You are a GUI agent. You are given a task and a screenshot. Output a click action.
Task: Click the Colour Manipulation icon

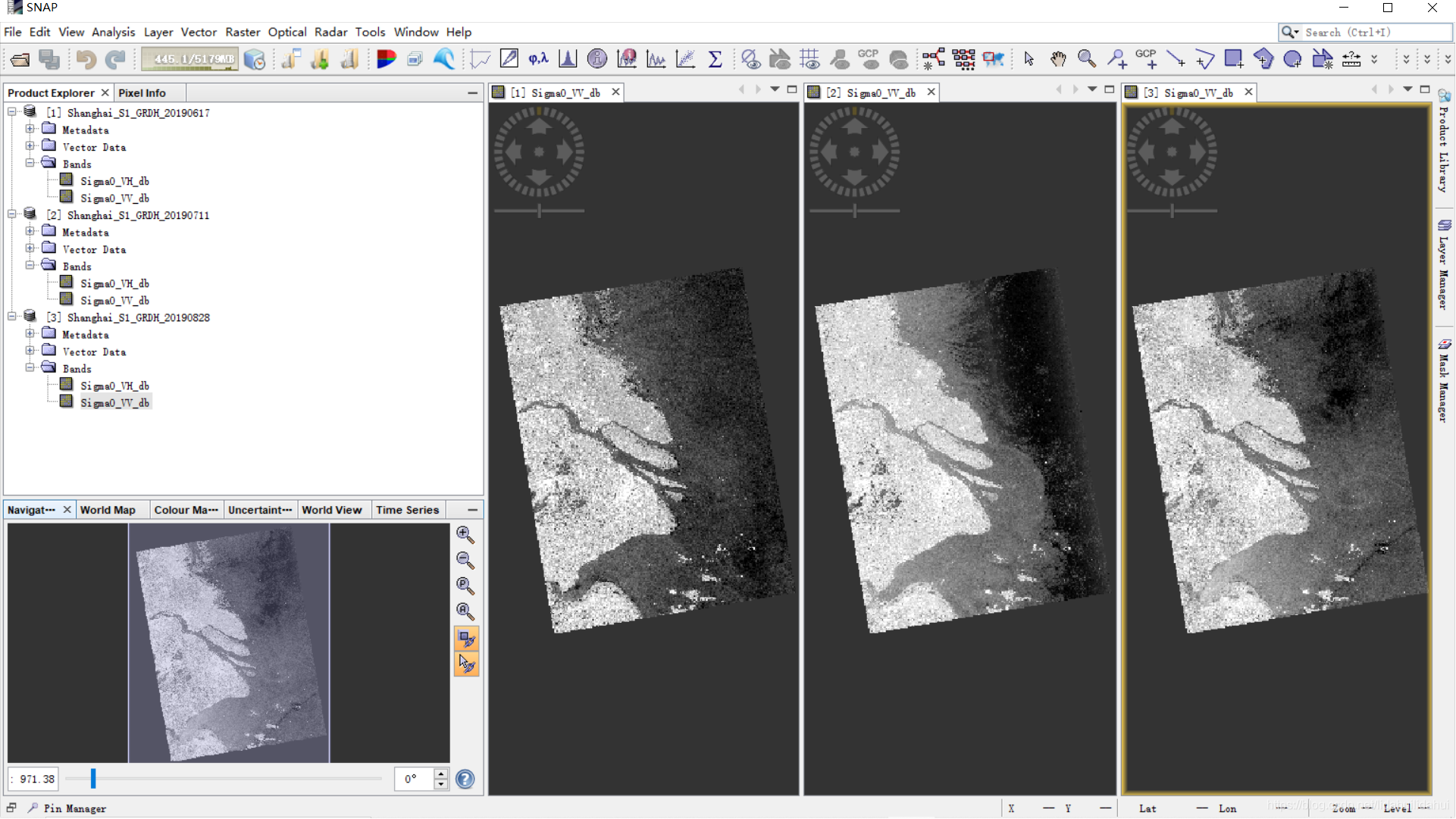pos(186,509)
